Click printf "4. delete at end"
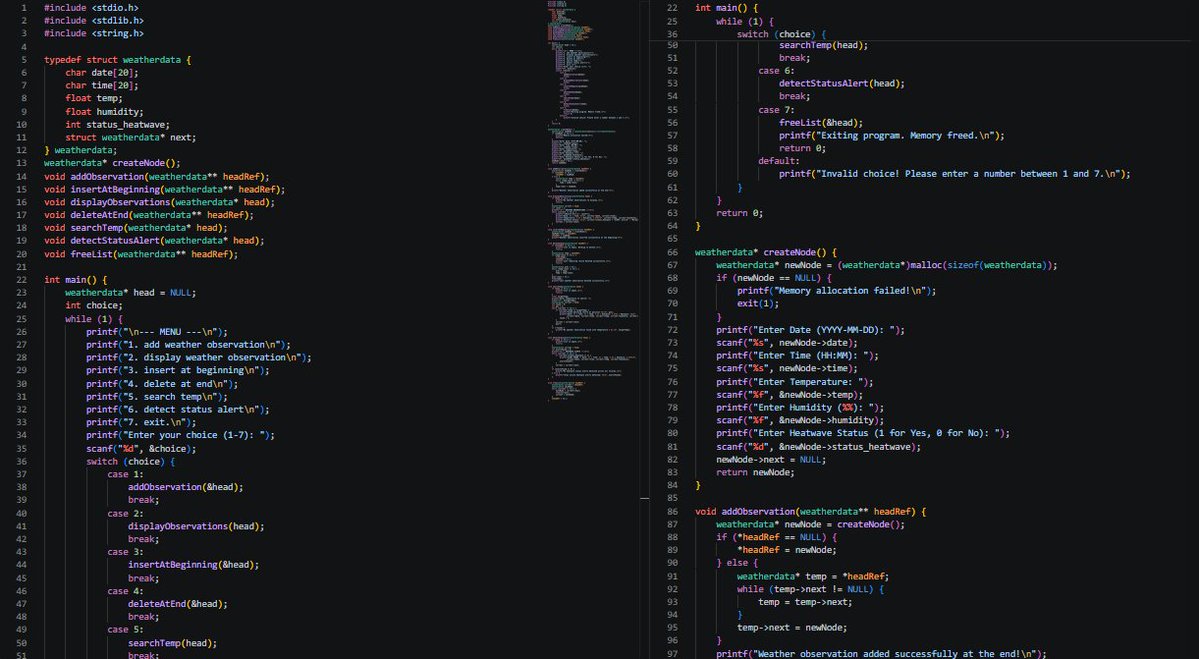1199x659 pixels. [162, 385]
